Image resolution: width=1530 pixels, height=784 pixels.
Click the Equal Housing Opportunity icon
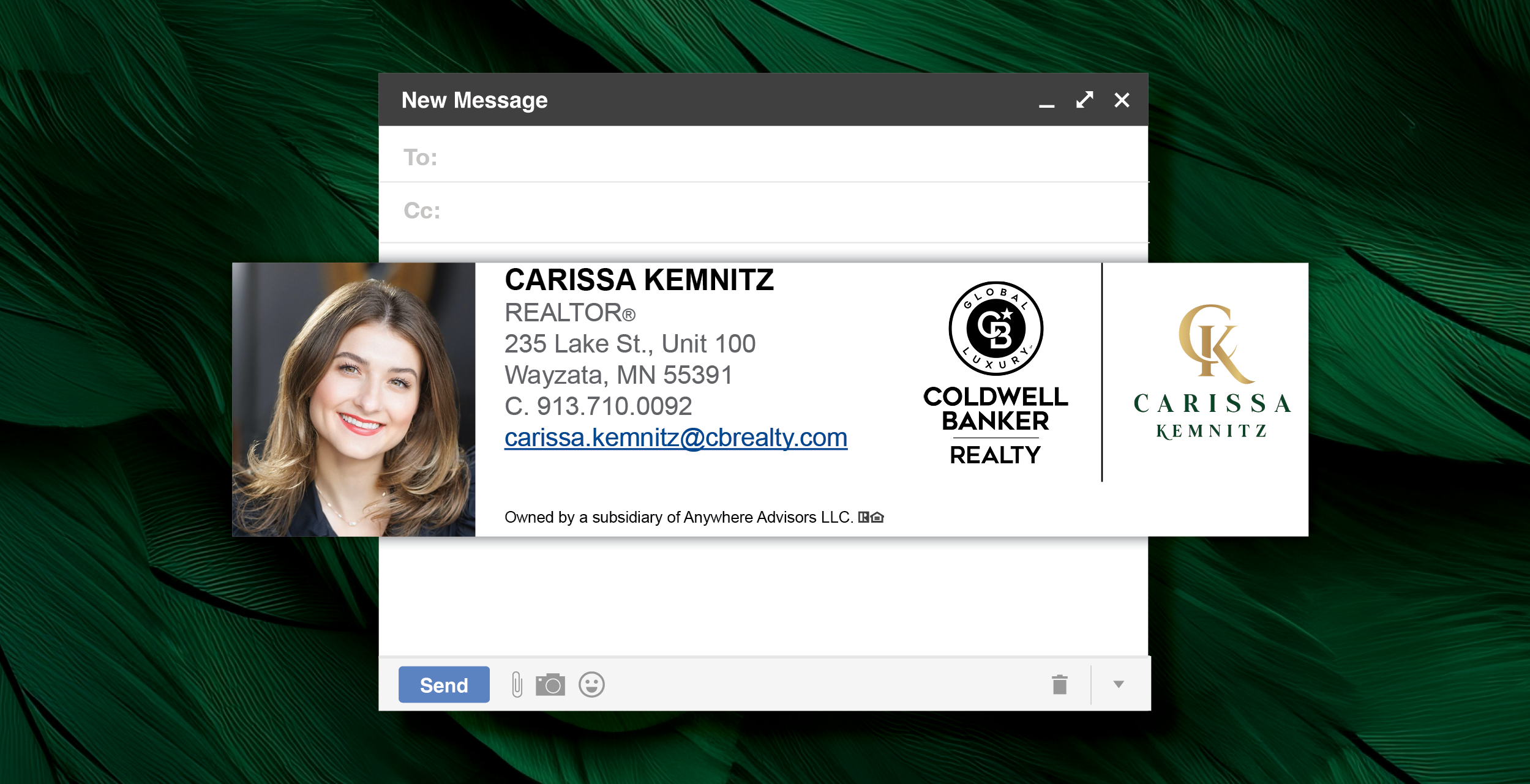click(x=877, y=518)
